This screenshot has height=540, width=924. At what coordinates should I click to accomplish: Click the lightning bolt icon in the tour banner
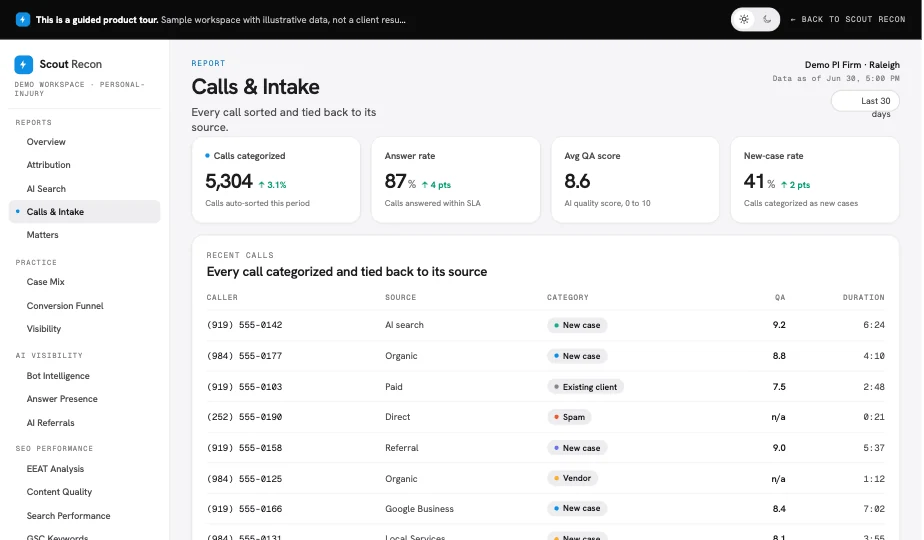(22, 19)
